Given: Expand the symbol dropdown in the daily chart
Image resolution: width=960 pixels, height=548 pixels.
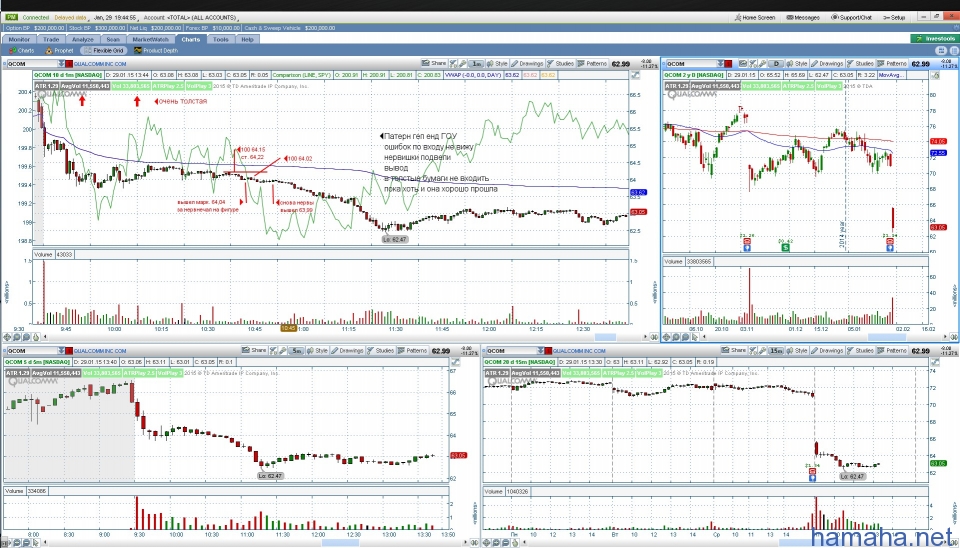Looking at the screenshot, I should [719, 64].
